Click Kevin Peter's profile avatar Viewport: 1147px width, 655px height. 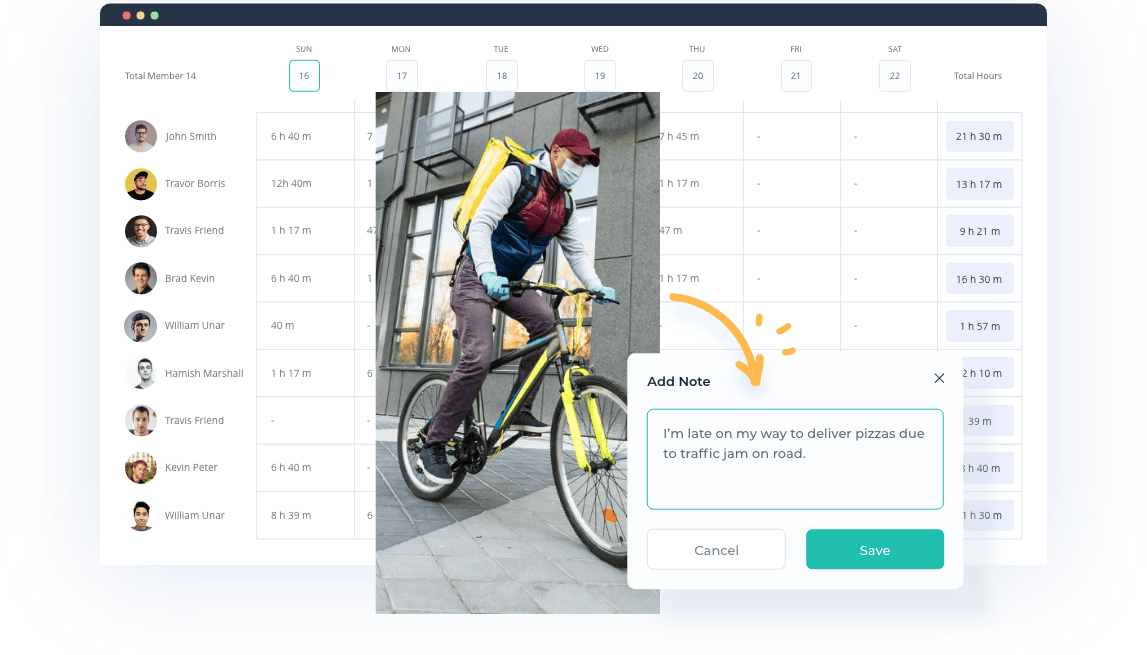[140, 467]
